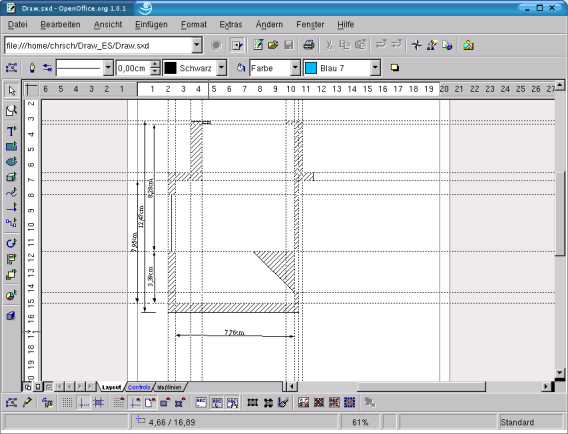Screen dimensions: 568x434
Task: Expand the line color Schwarz dropdown
Action: click(222, 68)
